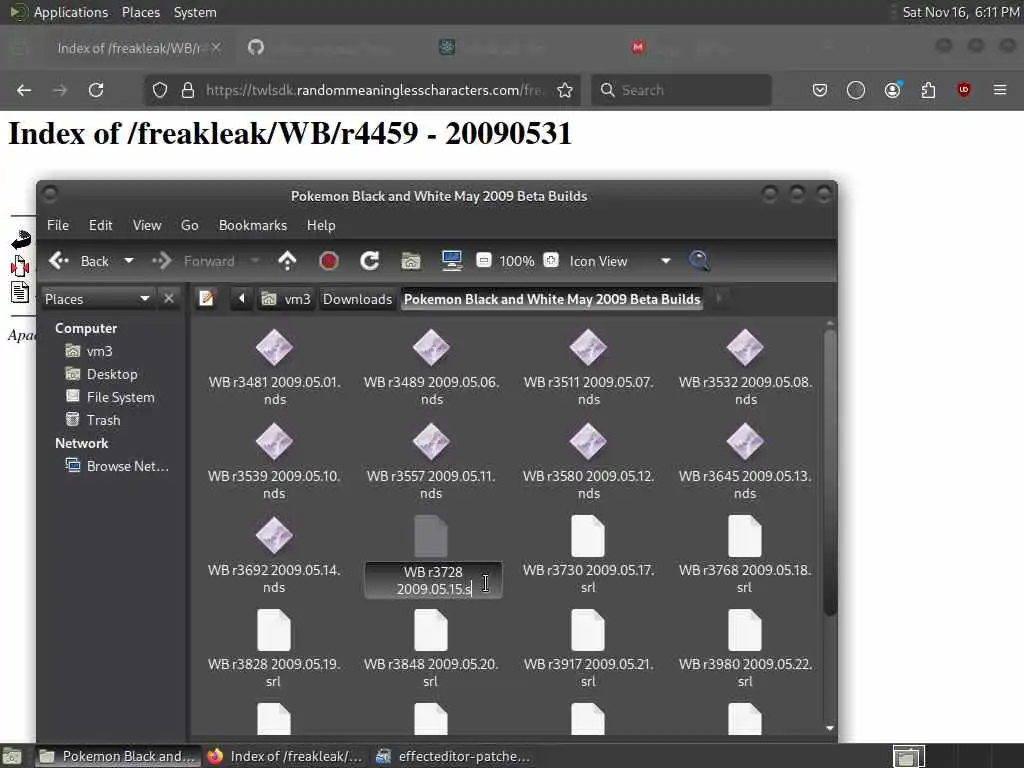Open the Firefox hamburger menu
The image size is (1024, 768).
[x=1000, y=89]
